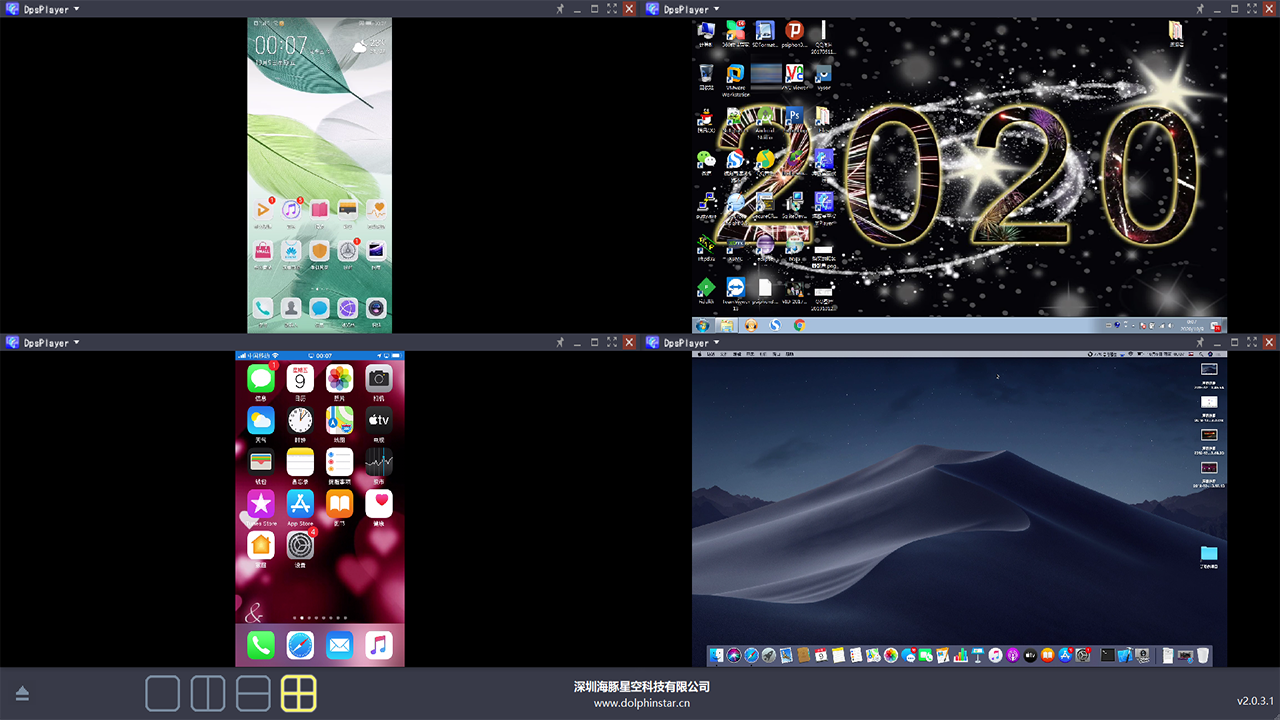Enter fullscreen for the bottom-left player pane
This screenshot has width=1280, height=720.
tap(612, 343)
